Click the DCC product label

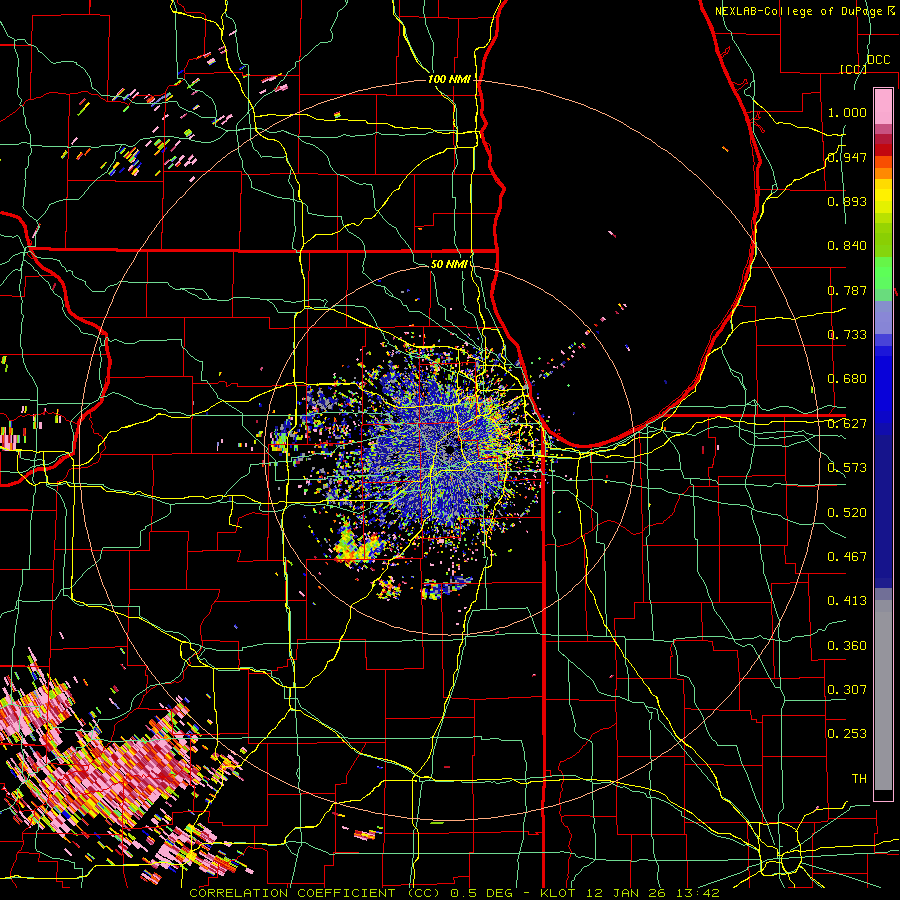click(878, 60)
